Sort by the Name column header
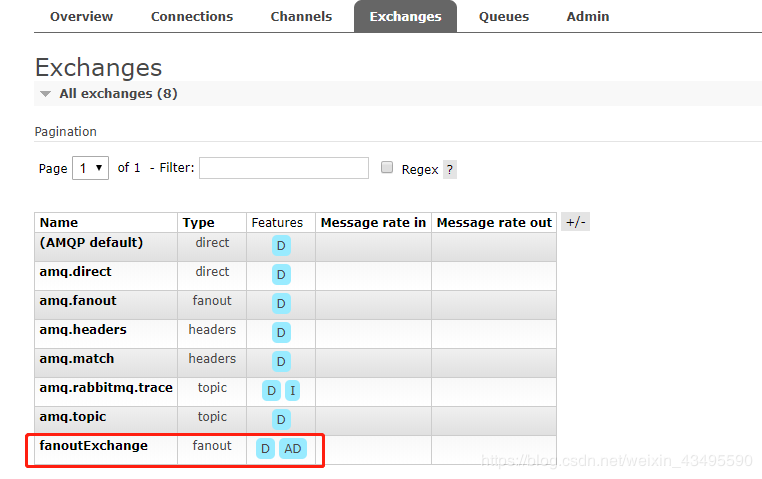 (59, 222)
